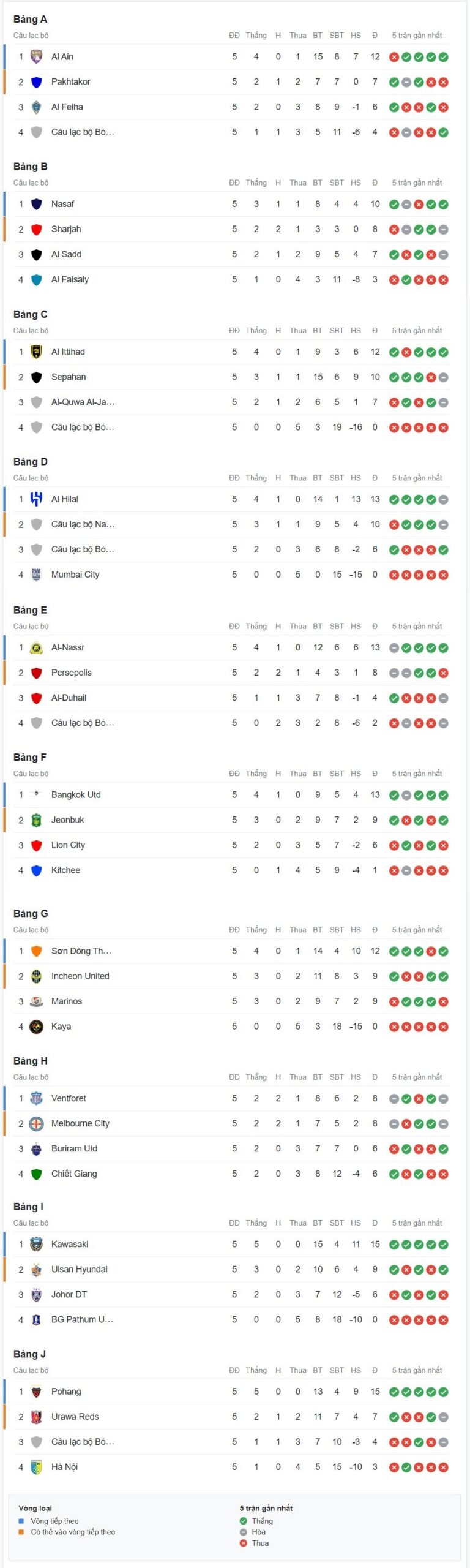The width and height of the screenshot is (470, 1568).
Task: Click the Kaya club badge
Action: point(36,1027)
